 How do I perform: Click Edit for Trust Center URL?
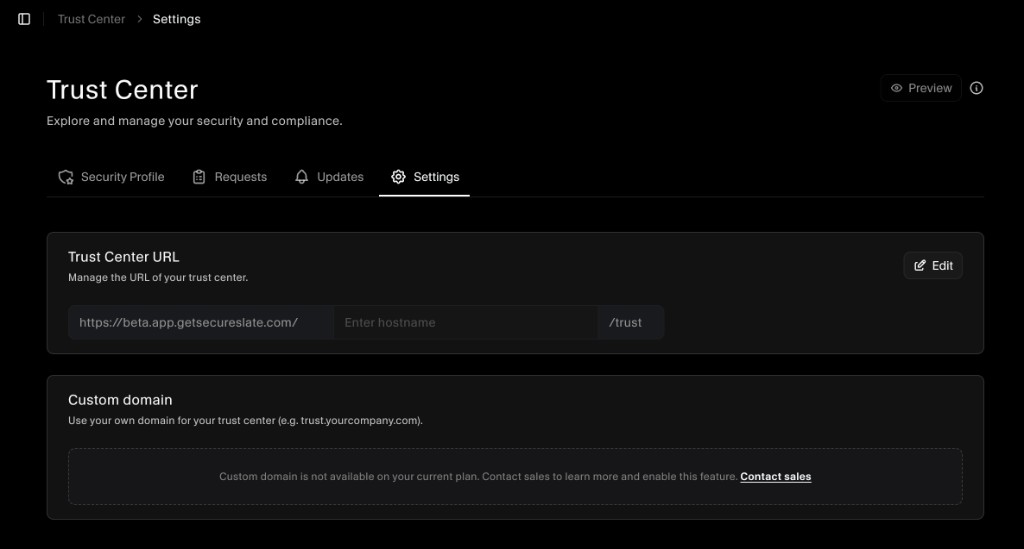933,266
